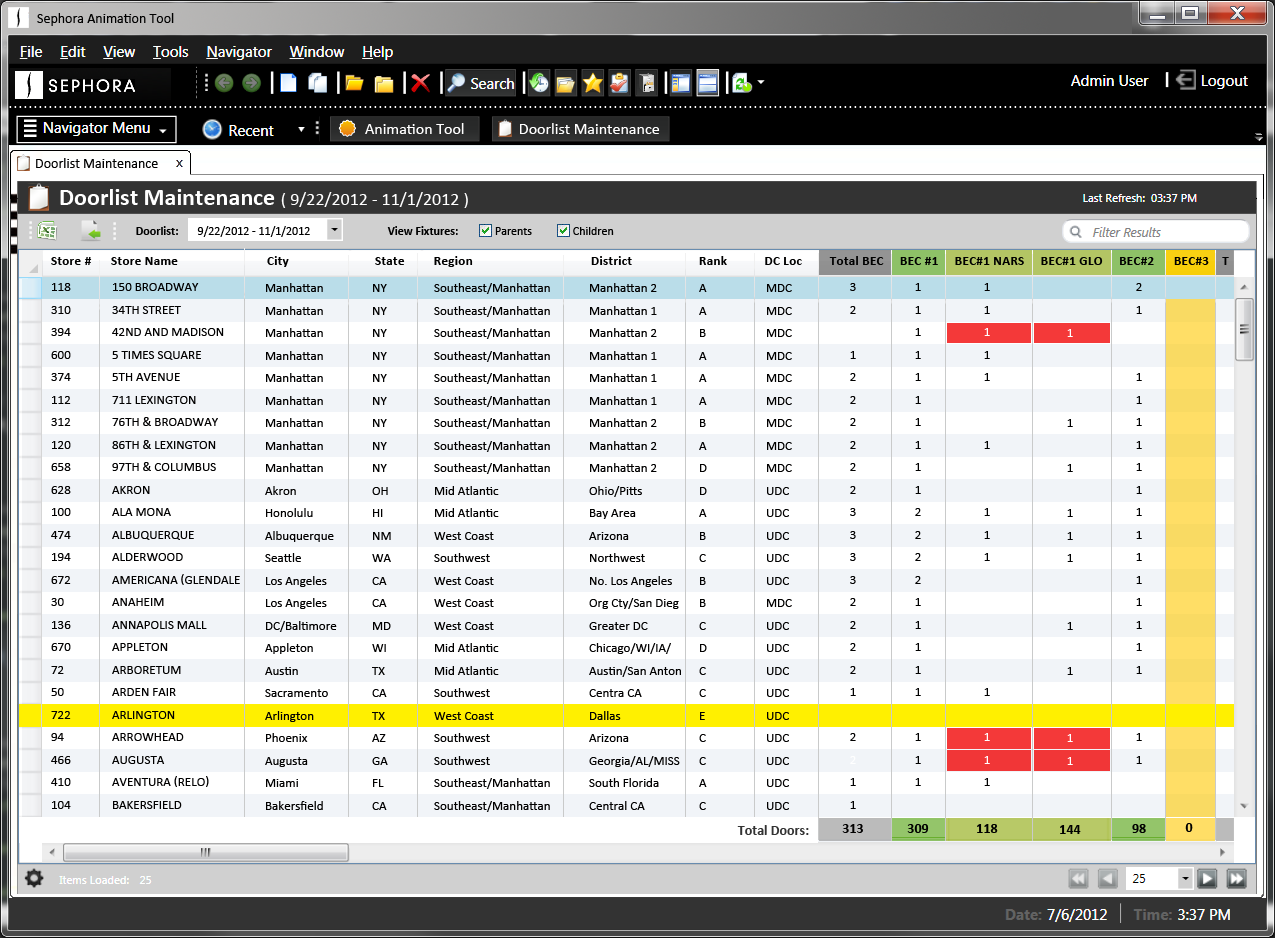This screenshot has height=938, width=1275.
Task: Go to the last page of results
Action: point(1237,878)
